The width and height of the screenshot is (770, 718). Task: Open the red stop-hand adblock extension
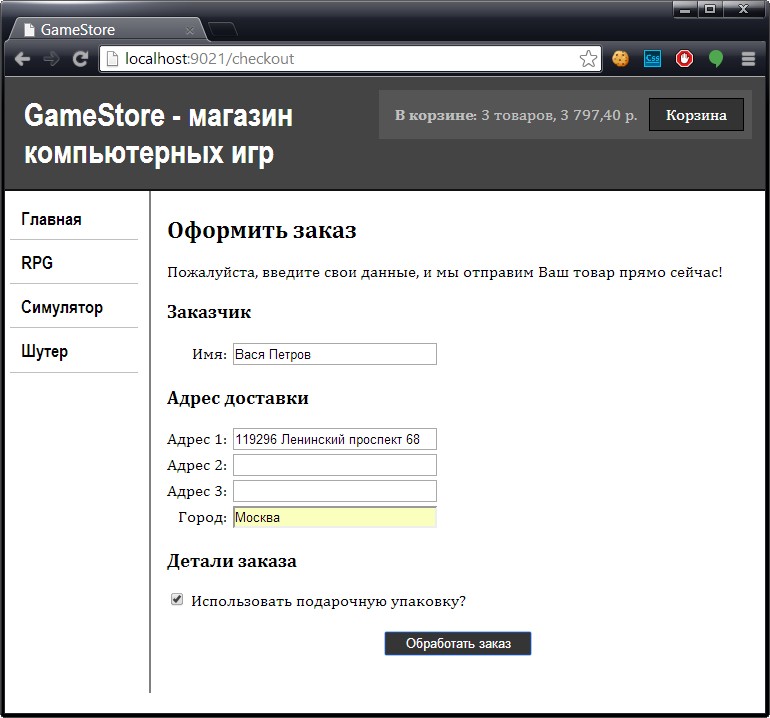[684, 59]
